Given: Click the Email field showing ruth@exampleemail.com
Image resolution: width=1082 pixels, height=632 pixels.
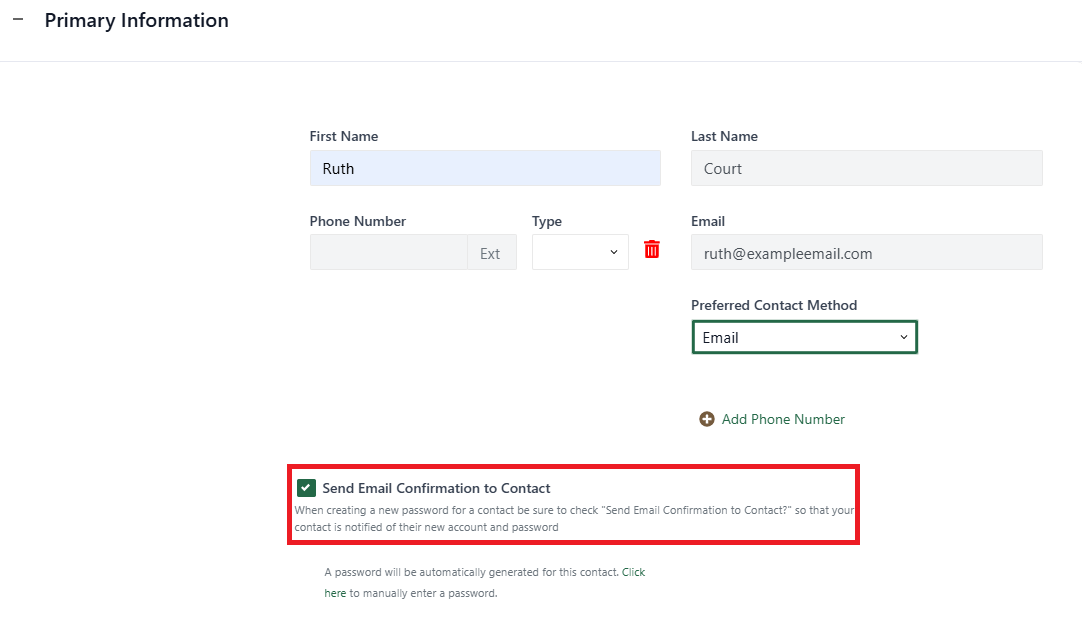Looking at the screenshot, I should coord(866,252).
